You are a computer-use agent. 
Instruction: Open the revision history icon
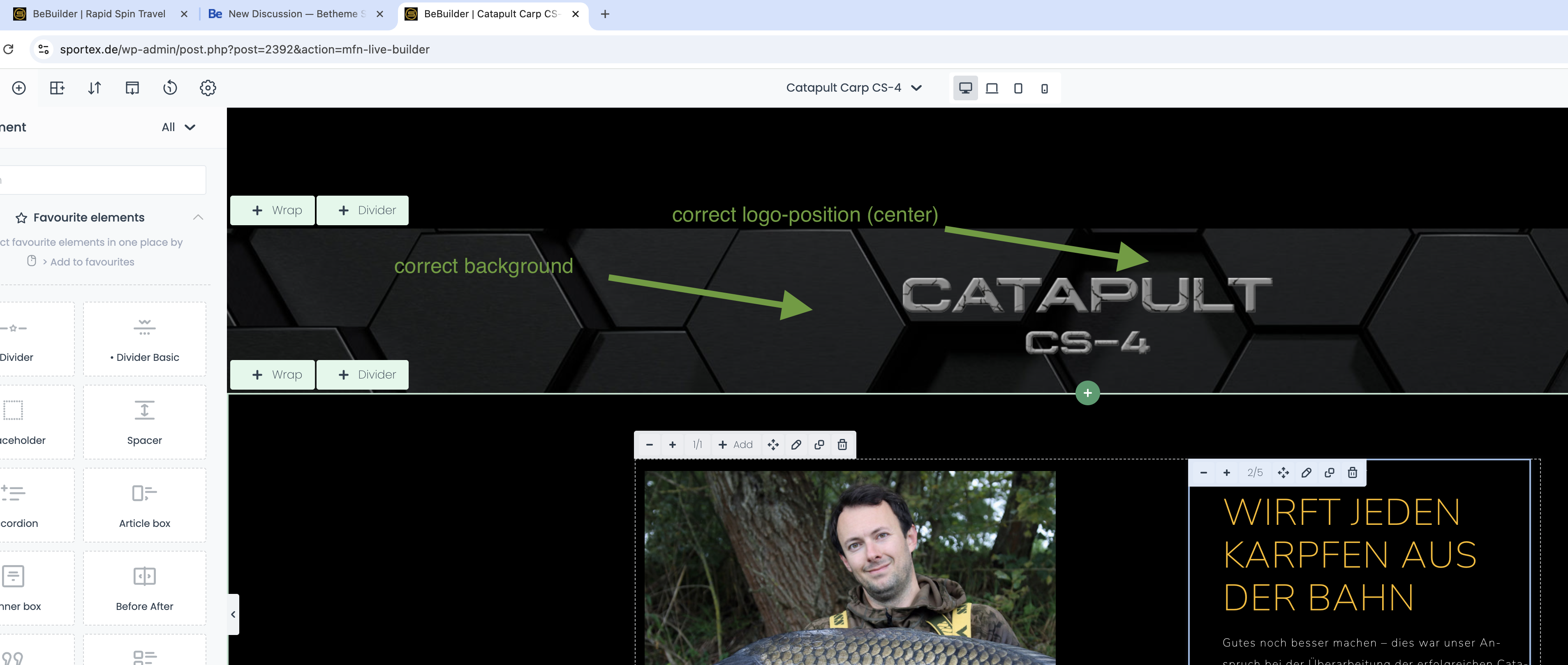[x=170, y=88]
